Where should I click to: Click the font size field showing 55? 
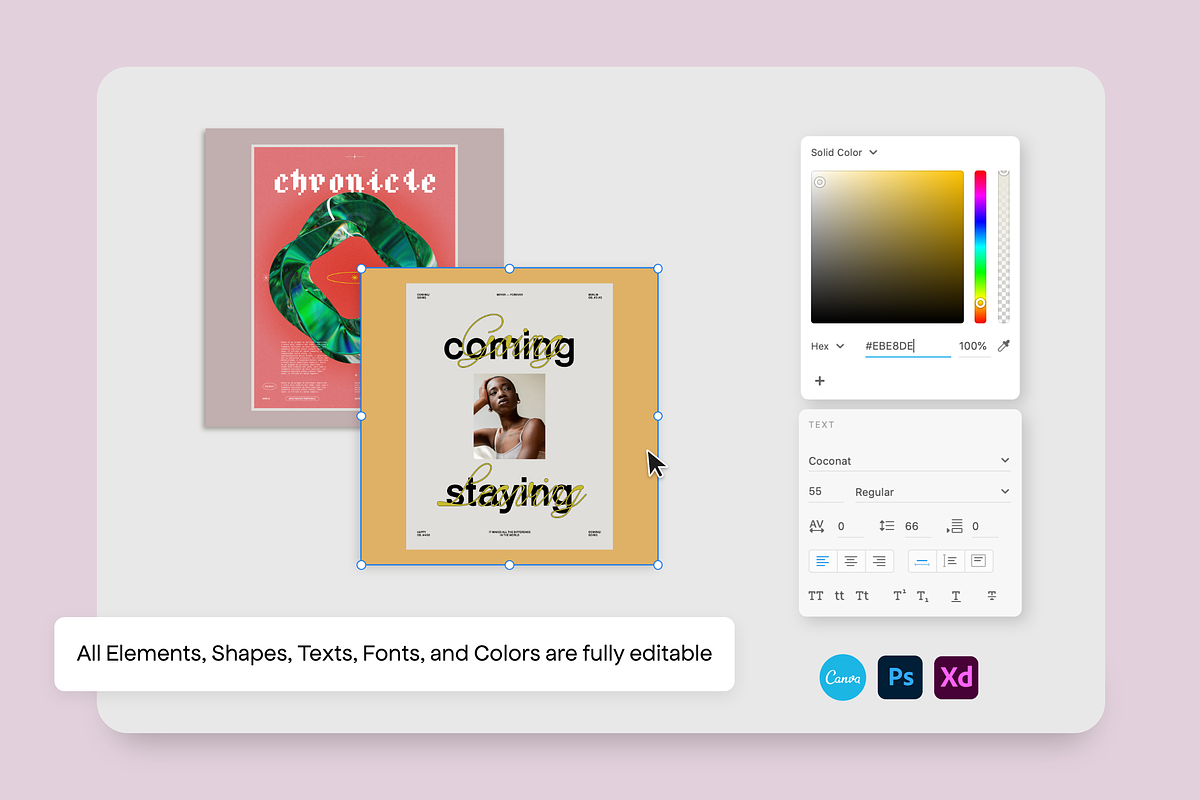pyautogui.click(x=826, y=492)
